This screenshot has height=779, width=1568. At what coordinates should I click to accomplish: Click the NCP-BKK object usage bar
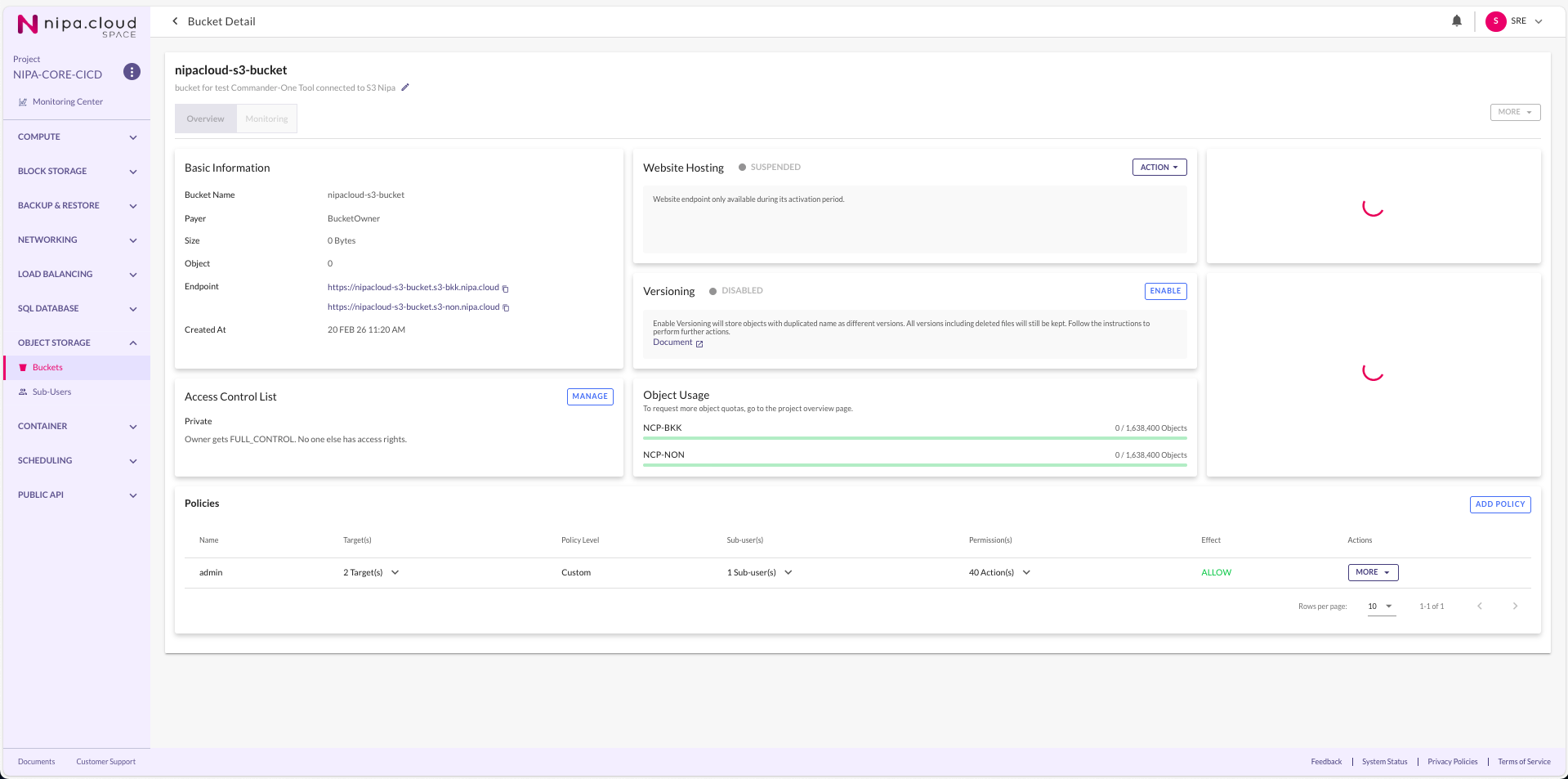tap(914, 438)
